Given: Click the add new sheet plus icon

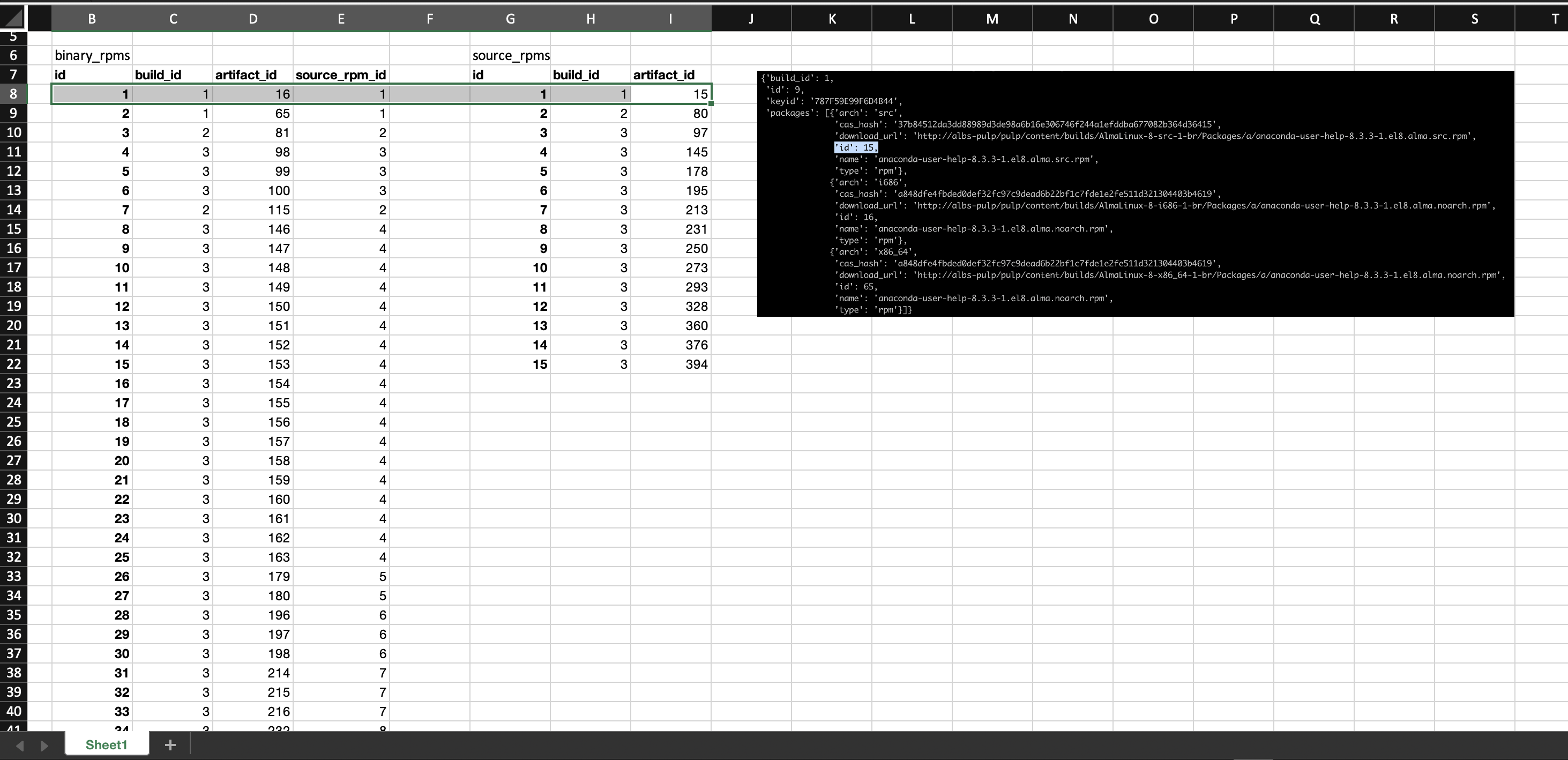Looking at the screenshot, I should [170, 745].
